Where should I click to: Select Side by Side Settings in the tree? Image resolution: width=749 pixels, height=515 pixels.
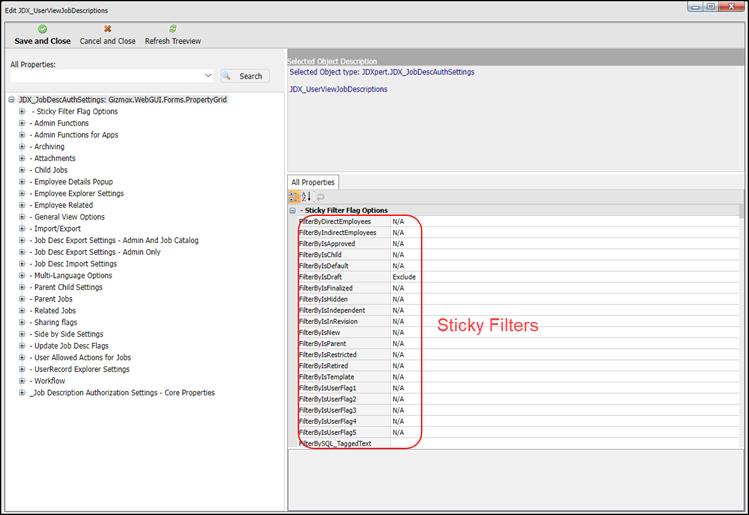[66, 333]
